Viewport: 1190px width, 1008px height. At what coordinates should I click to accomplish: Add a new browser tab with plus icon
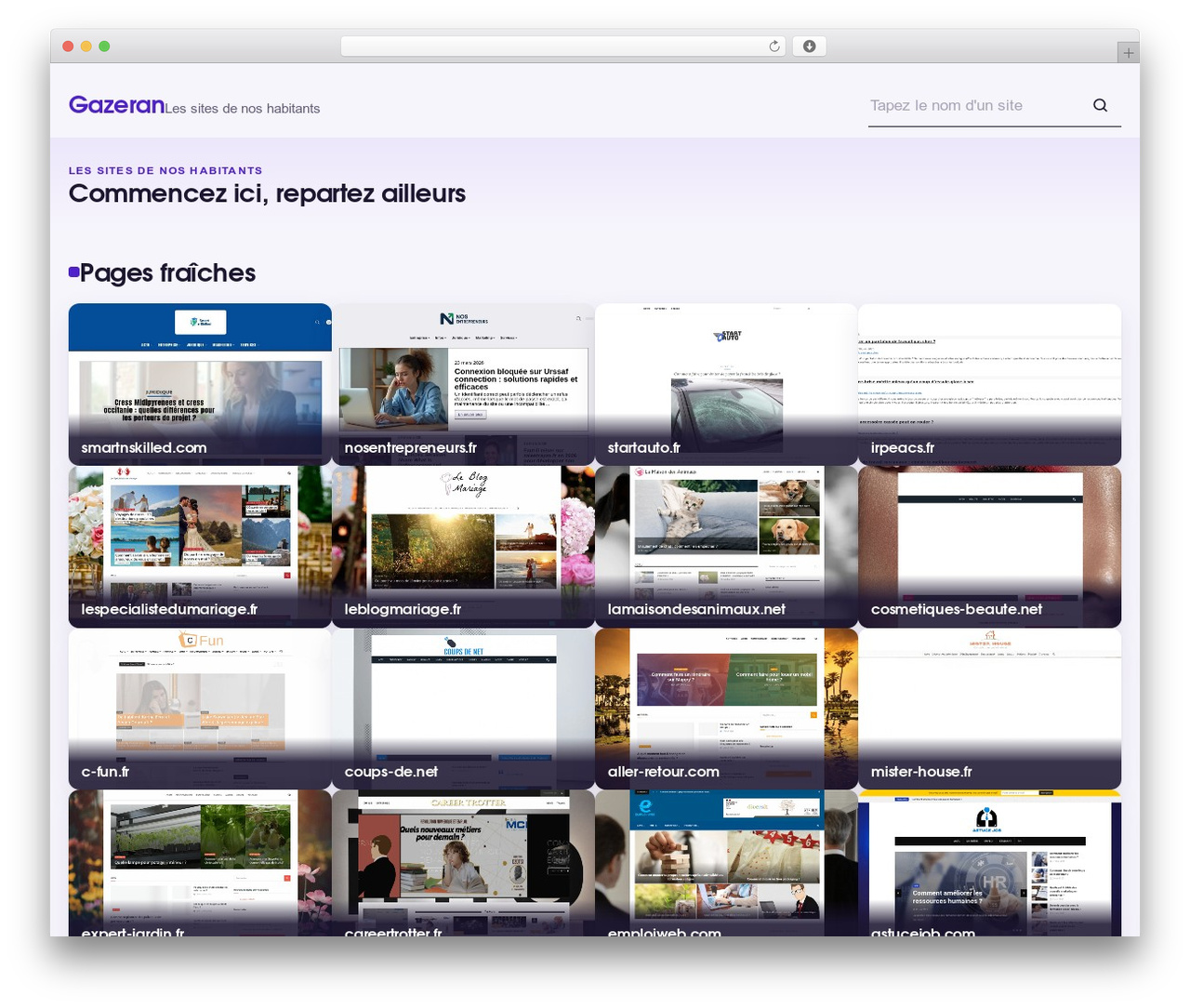tap(1129, 53)
